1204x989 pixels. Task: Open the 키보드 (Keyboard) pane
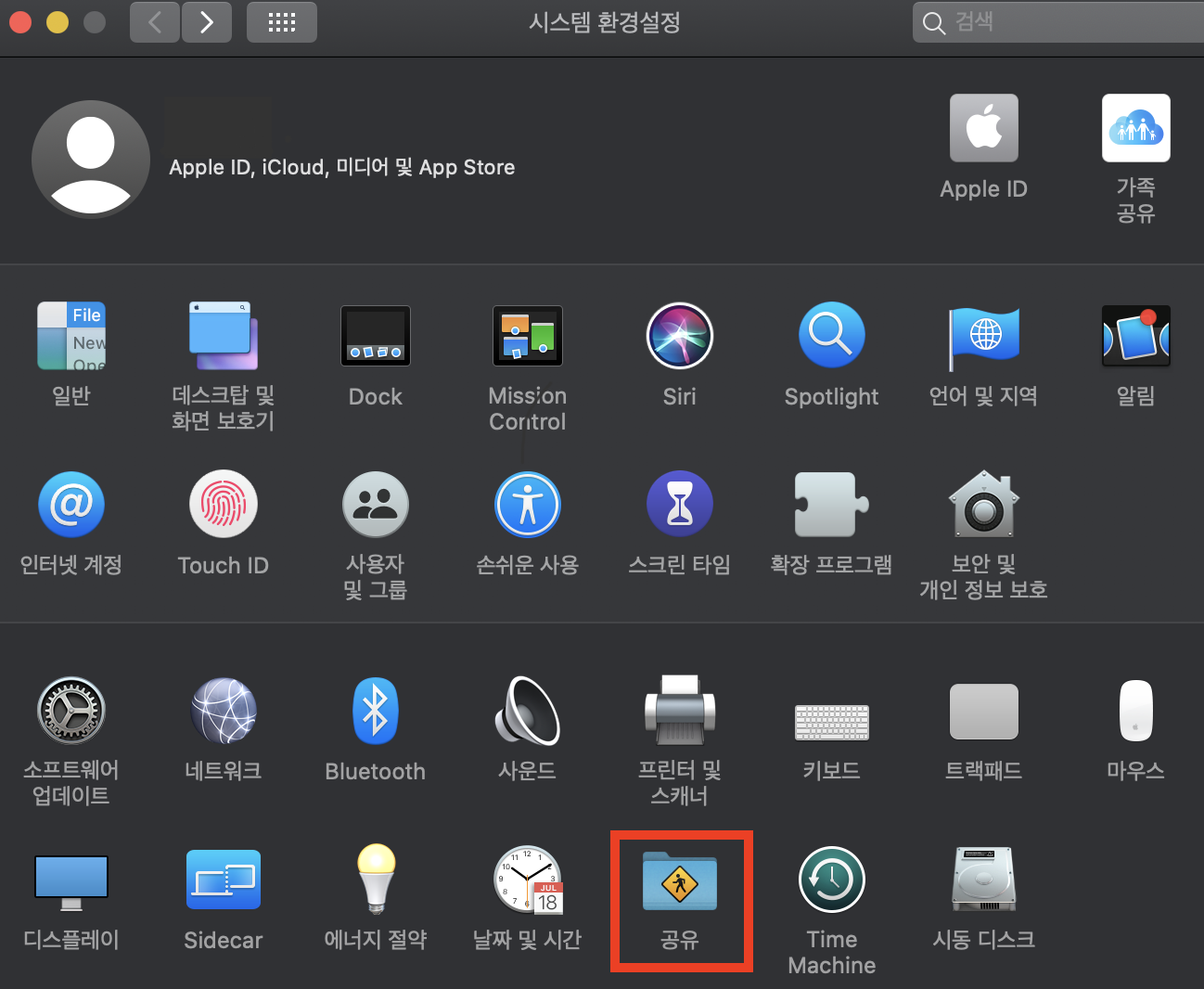point(832,722)
